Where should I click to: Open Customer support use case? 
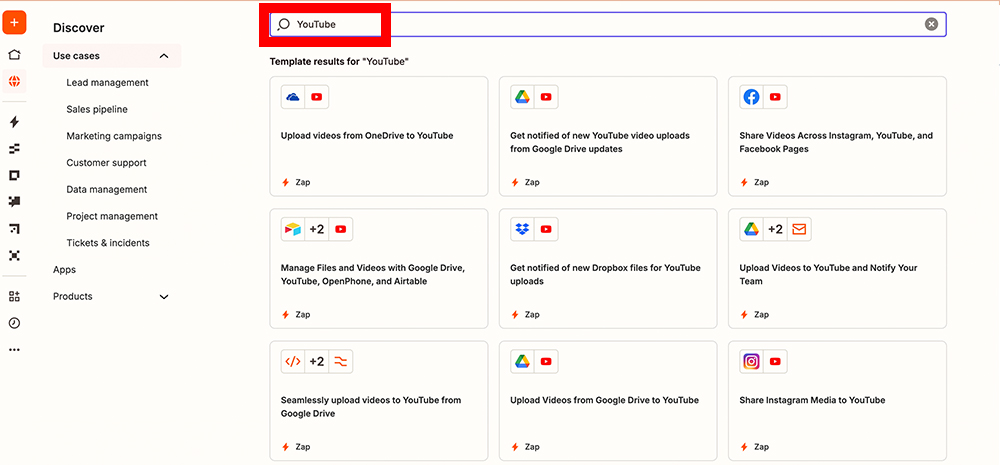coord(107,163)
